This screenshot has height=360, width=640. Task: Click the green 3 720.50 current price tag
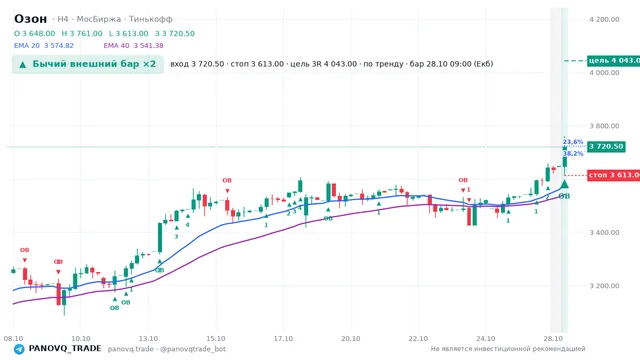click(x=606, y=147)
